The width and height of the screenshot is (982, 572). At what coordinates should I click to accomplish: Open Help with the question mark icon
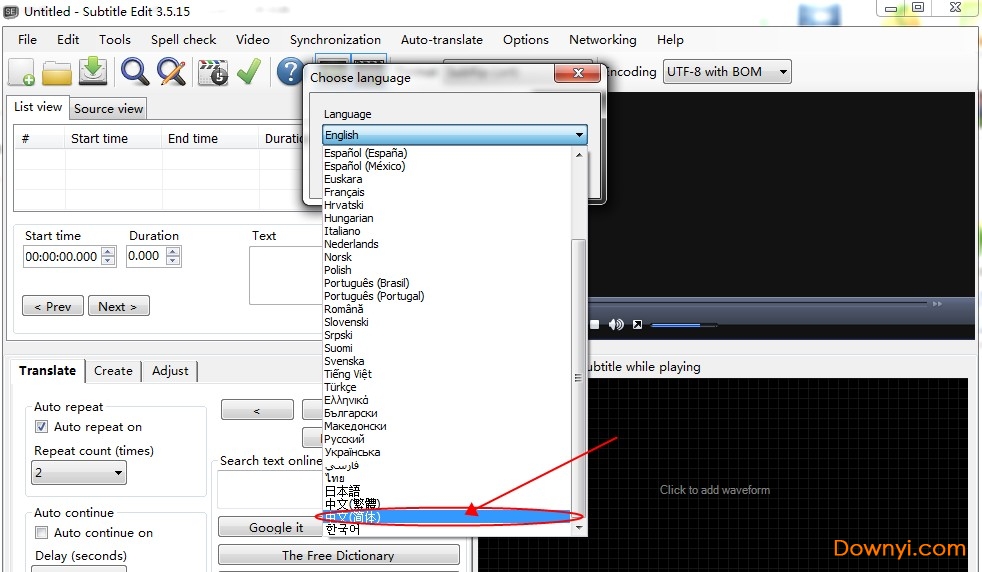tap(289, 72)
